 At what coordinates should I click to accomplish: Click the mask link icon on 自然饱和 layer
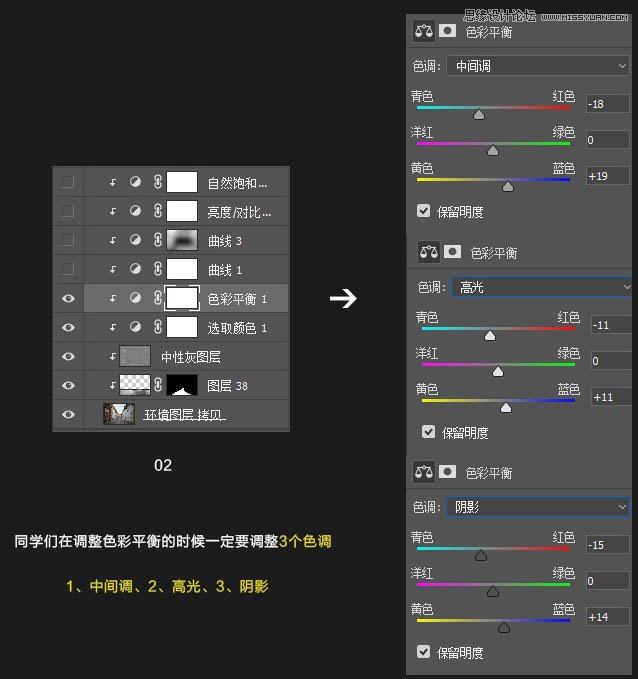click(x=158, y=182)
